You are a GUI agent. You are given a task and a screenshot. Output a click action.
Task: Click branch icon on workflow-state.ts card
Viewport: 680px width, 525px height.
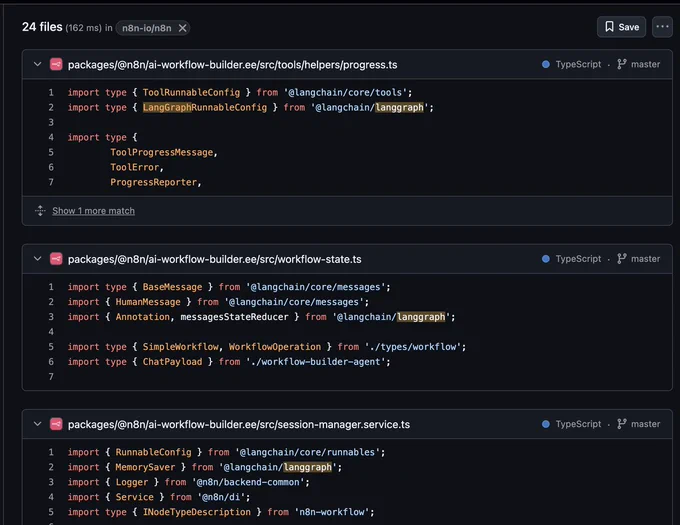(x=621, y=259)
